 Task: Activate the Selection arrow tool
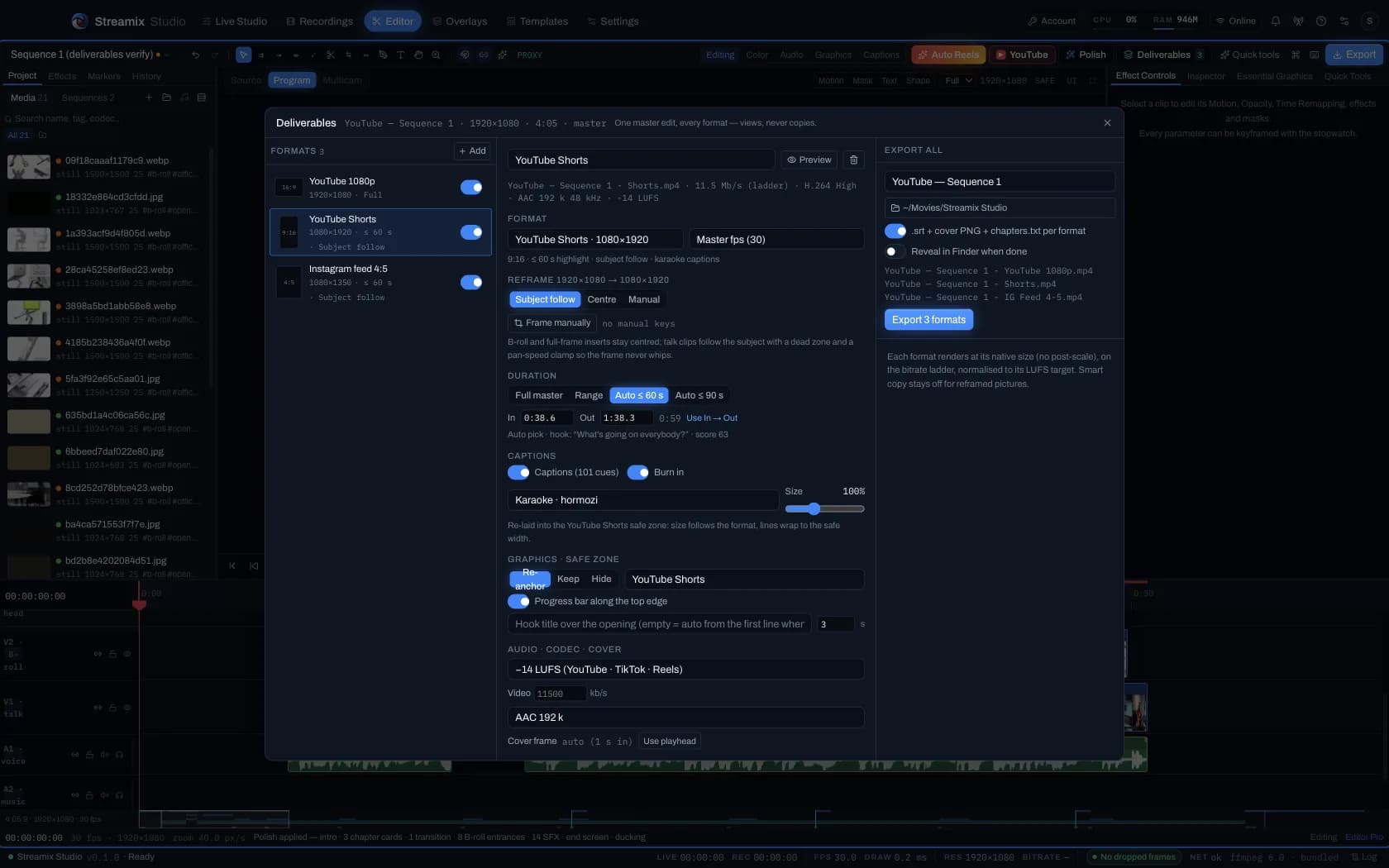243,55
